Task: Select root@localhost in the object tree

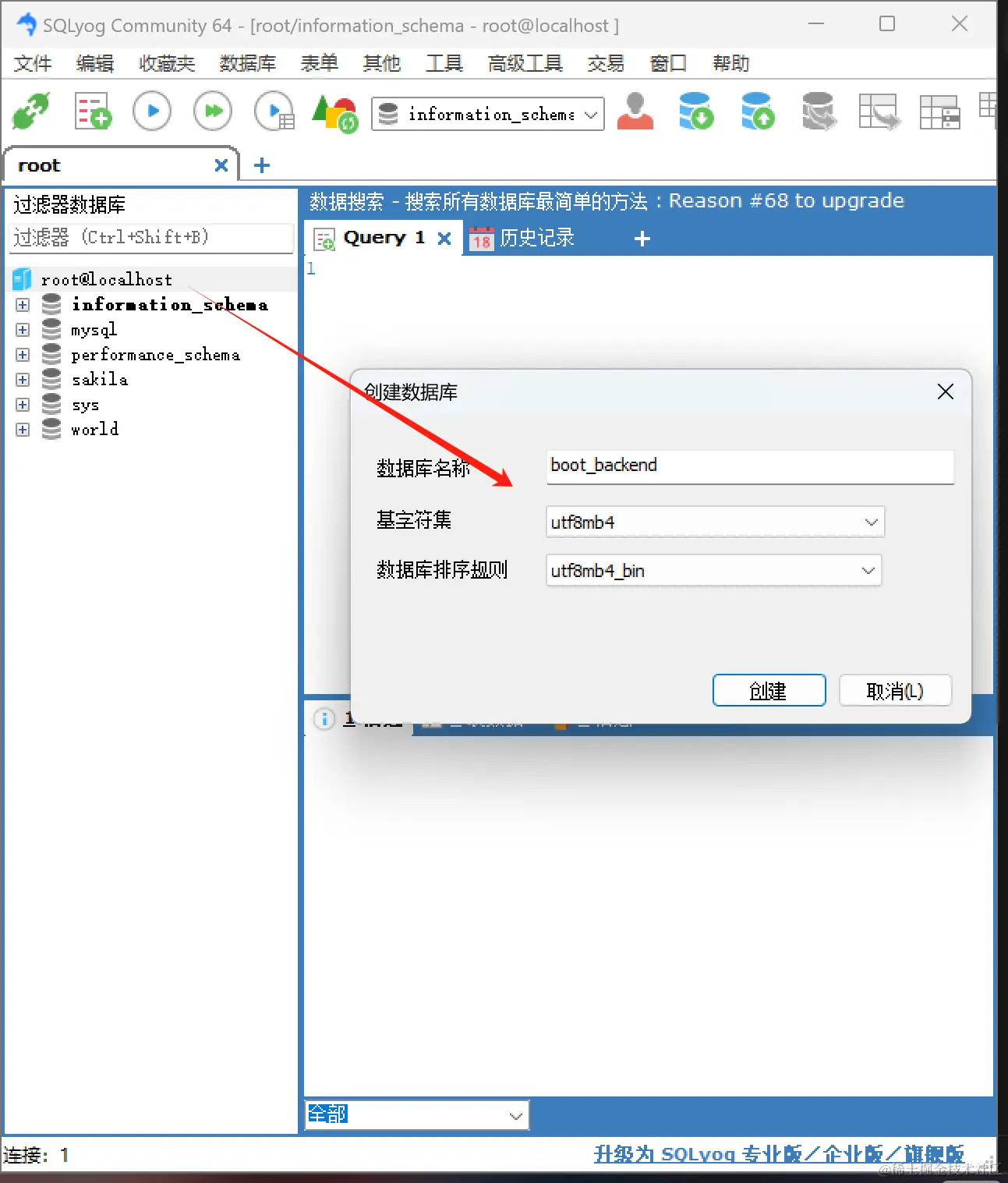Action: point(107,279)
